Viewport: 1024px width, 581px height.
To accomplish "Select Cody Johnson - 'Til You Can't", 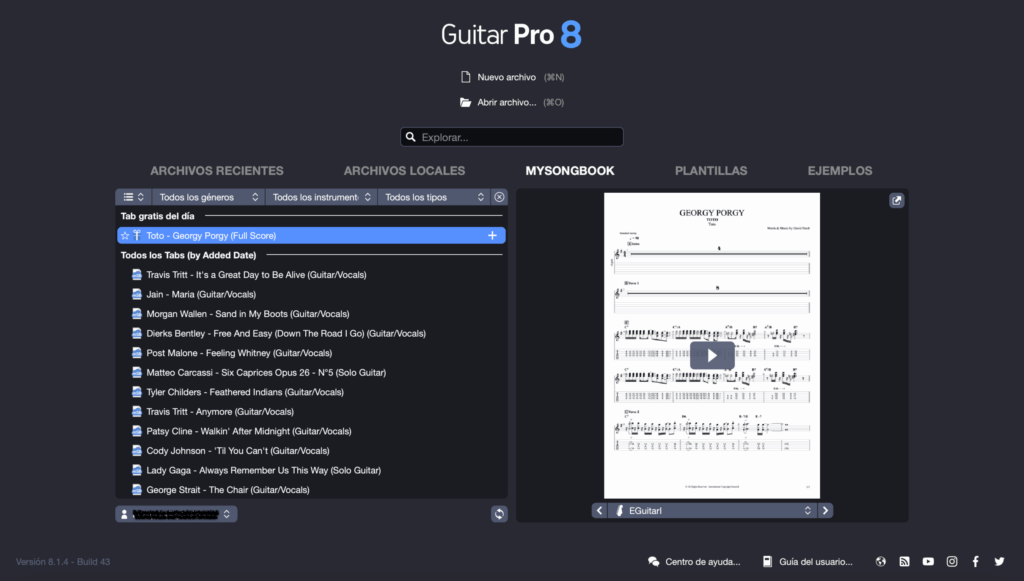I will [x=311, y=451].
